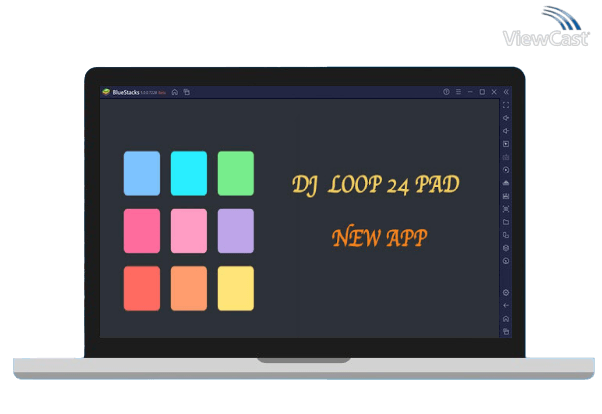602x414 pixels.
Task: Open the BlueStacks help icon
Action: click(446, 92)
